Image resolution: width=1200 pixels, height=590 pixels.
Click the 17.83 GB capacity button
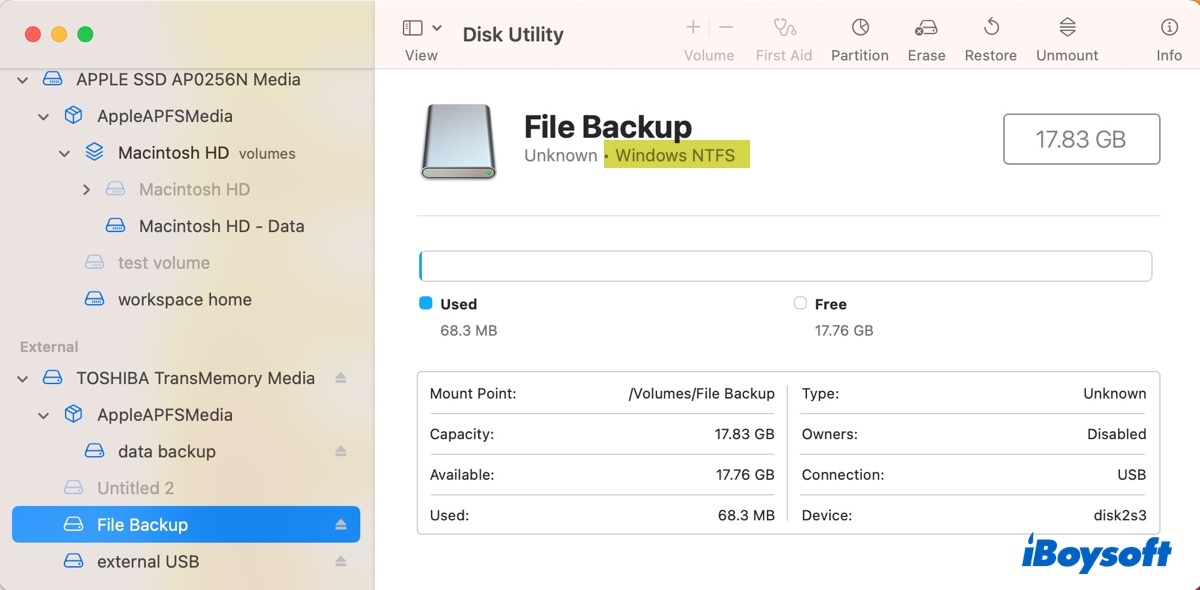click(1081, 139)
